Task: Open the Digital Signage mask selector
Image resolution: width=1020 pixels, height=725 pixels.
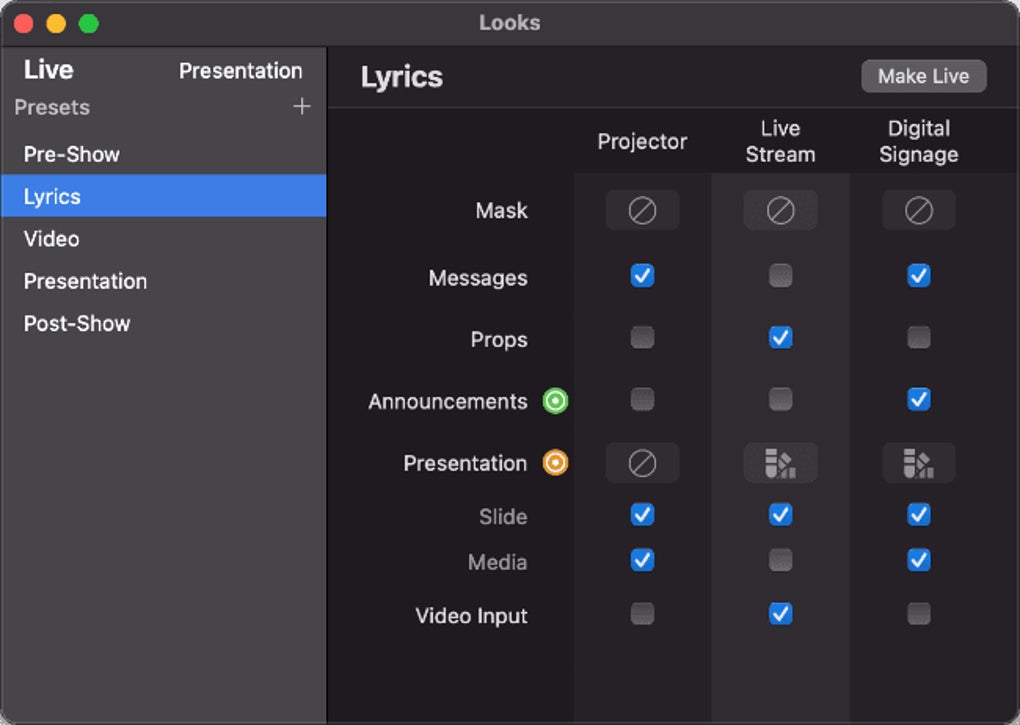Action: (919, 210)
